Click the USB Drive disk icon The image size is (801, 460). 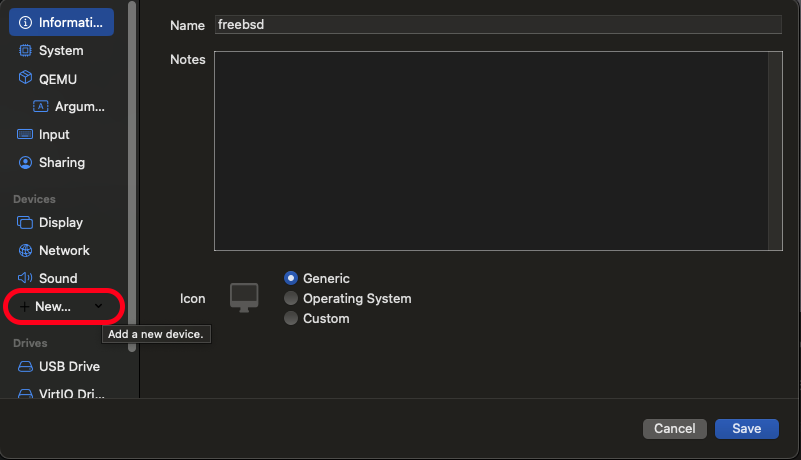pyautogui.click(x=25, y=366)
